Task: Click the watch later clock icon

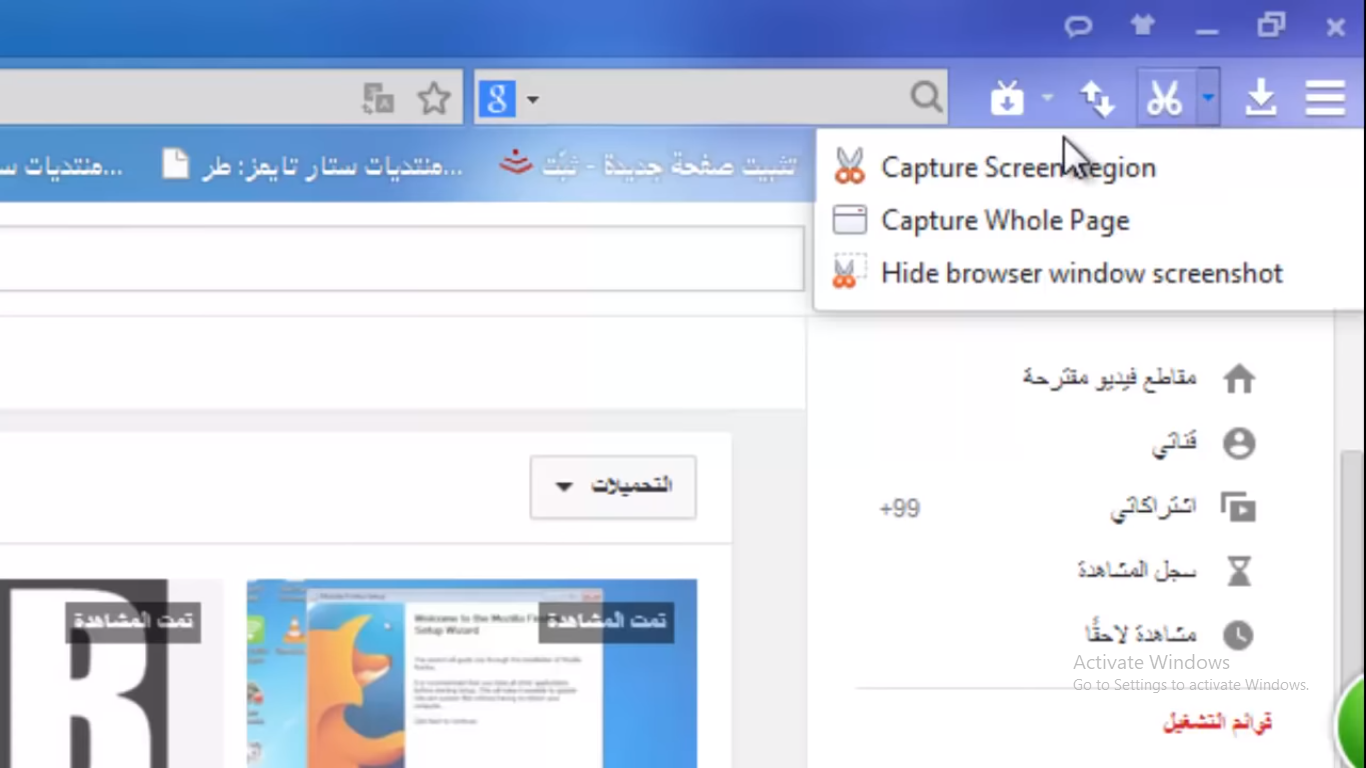Action: coord(1240,634)
